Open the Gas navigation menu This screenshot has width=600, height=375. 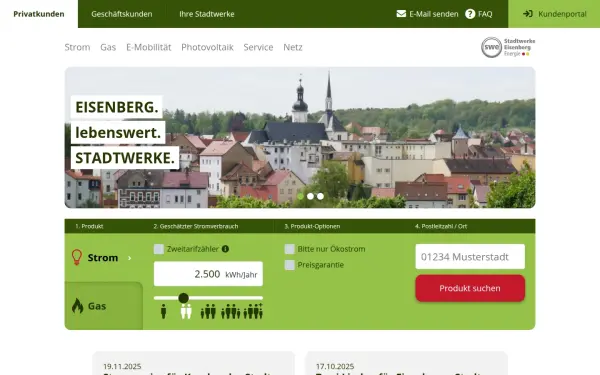click(x=108, y=47)
